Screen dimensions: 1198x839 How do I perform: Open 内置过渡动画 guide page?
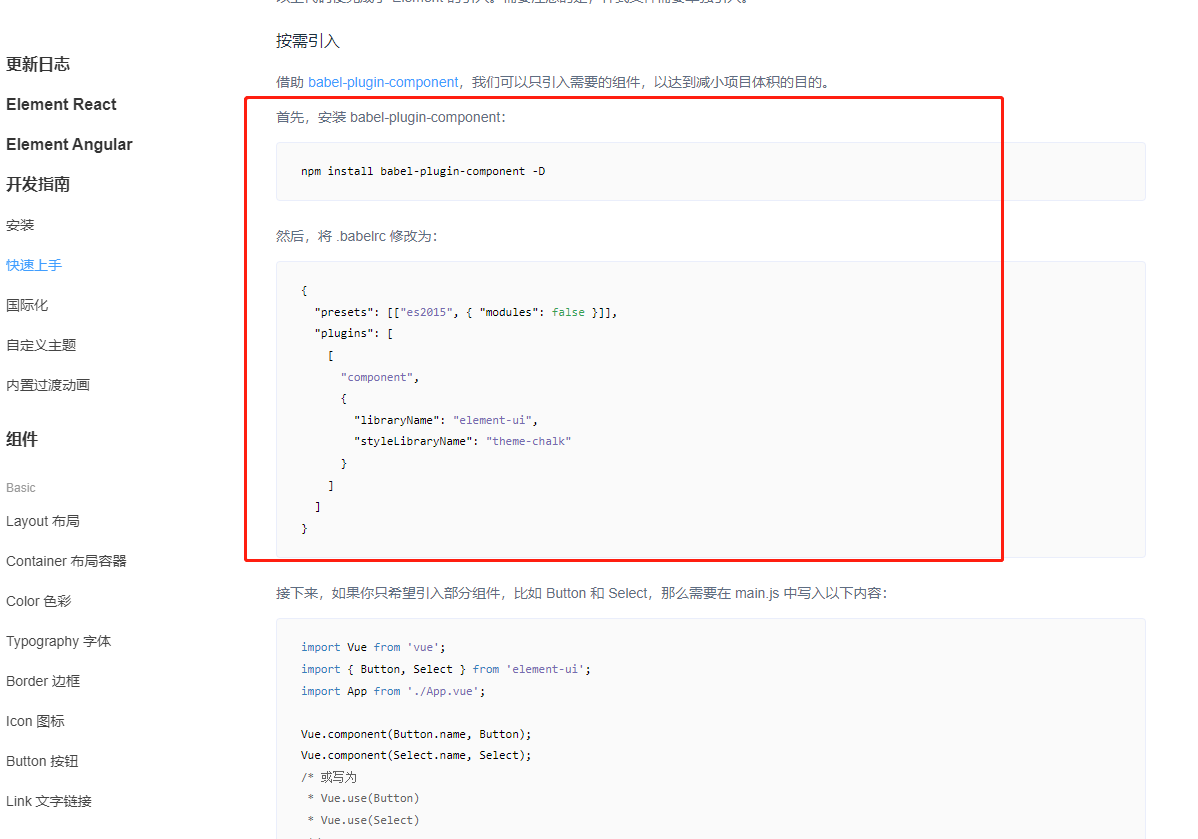click(x=48, y=385)
